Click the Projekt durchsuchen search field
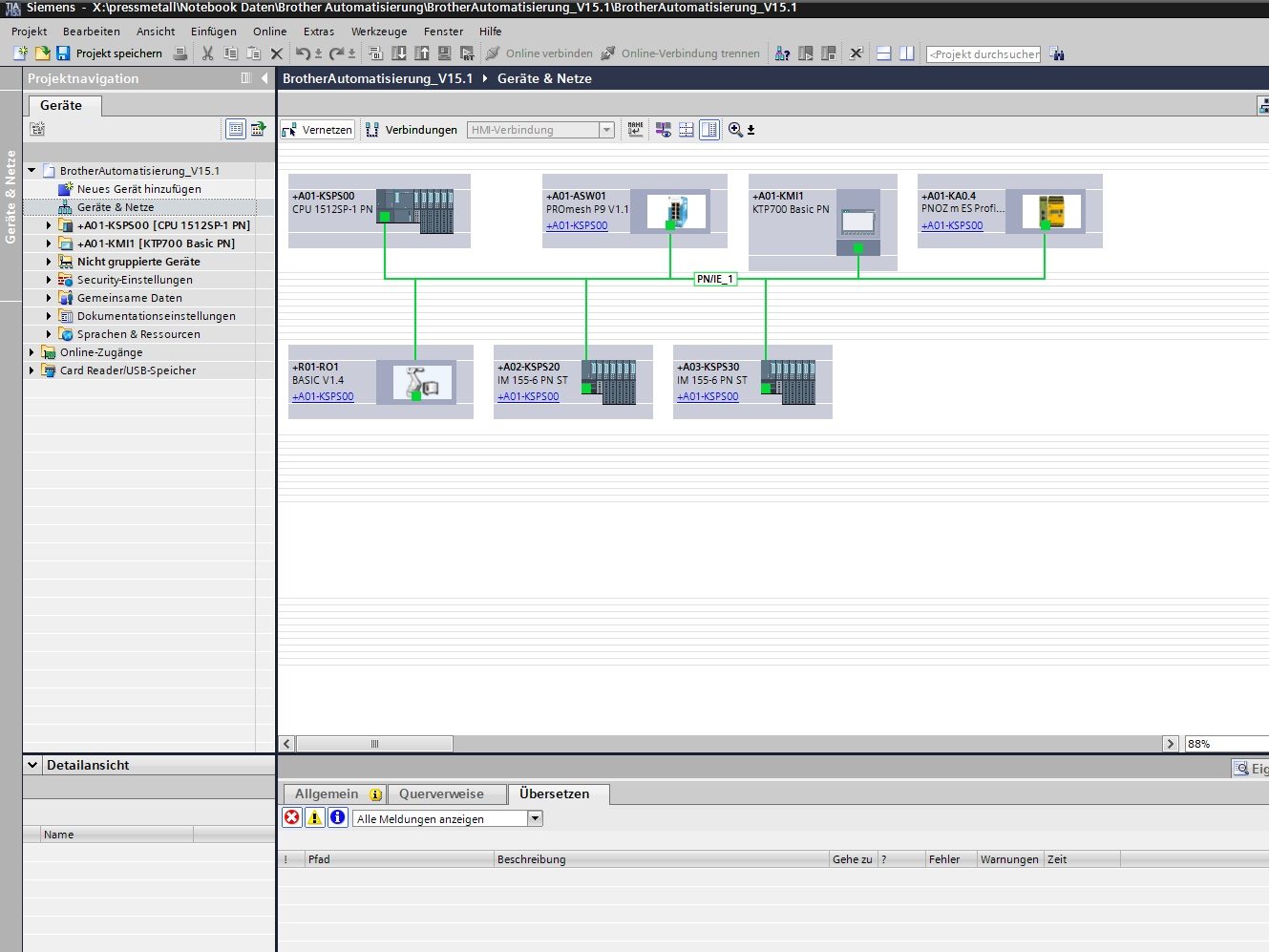Viewport: 1269px width, 952px height. [983, 54]
